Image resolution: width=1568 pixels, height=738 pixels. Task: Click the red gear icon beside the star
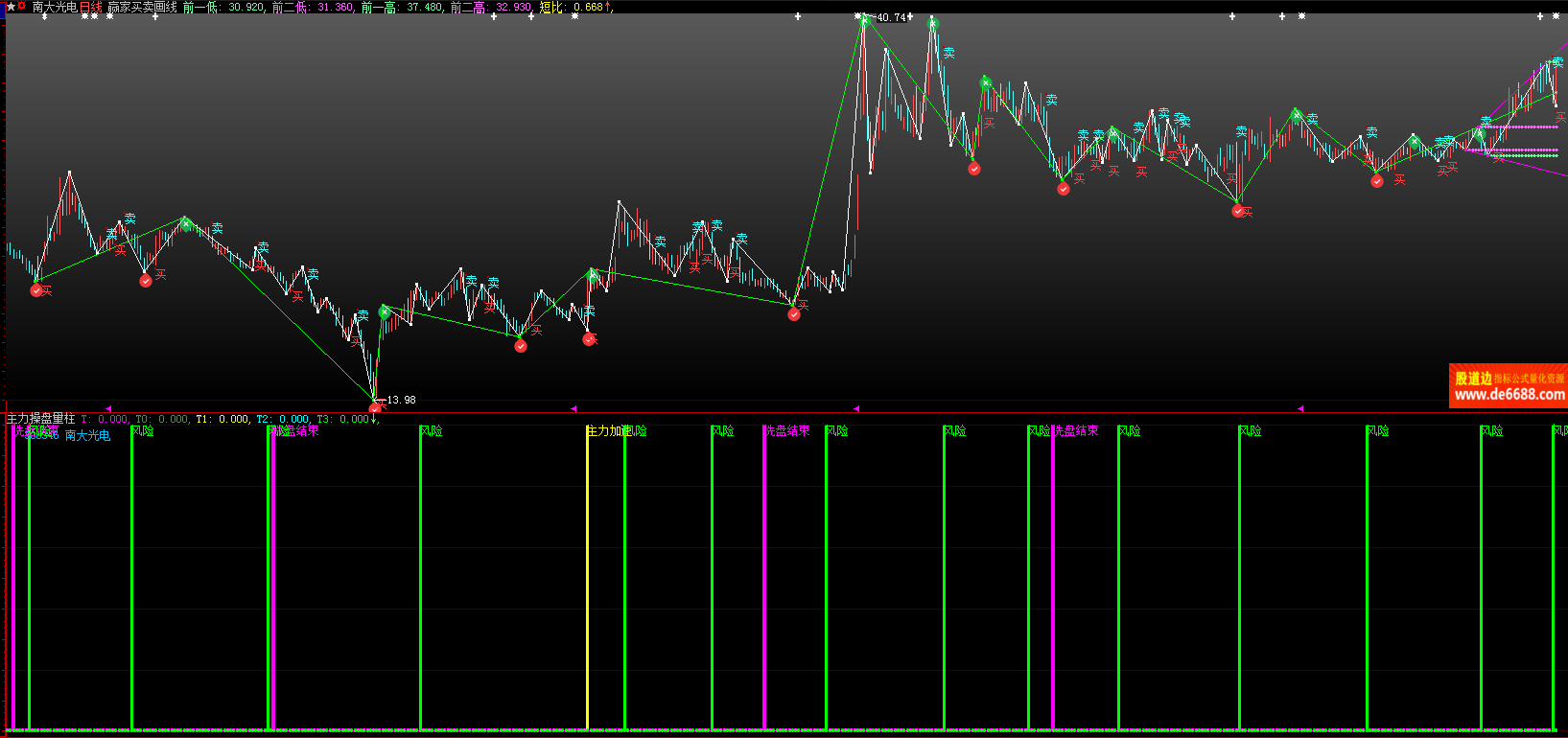pos(21,7)
